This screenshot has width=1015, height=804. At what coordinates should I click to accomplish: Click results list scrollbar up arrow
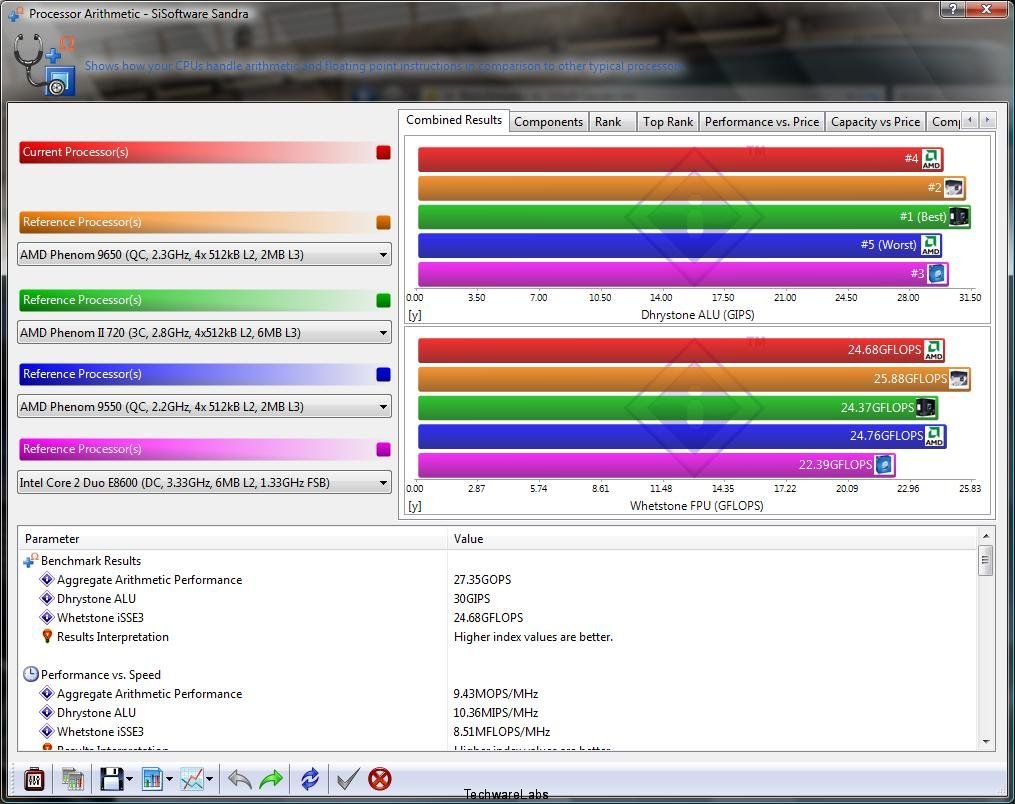pyautogui.click(x=985, y=536)
